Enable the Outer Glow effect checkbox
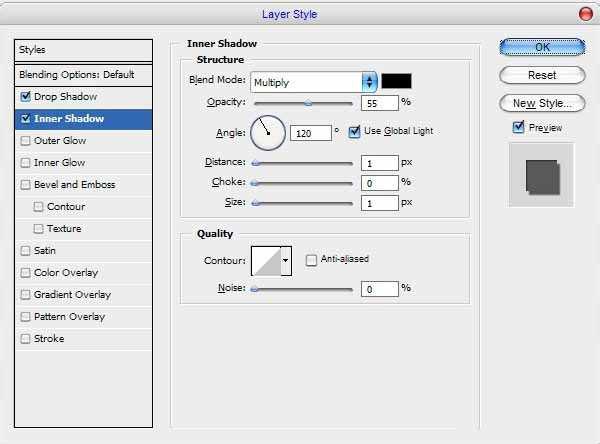600x444 pixels. 25,141
